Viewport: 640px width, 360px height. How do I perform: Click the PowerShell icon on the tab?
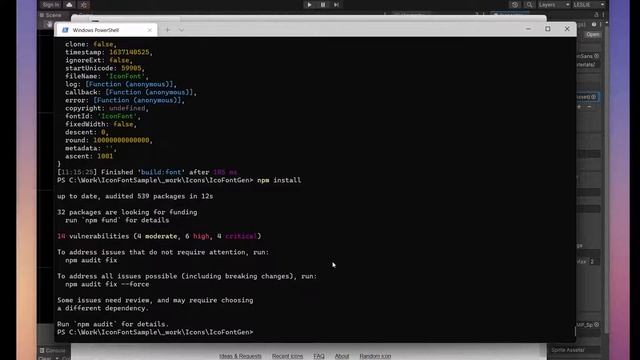(x=65, y=30)
